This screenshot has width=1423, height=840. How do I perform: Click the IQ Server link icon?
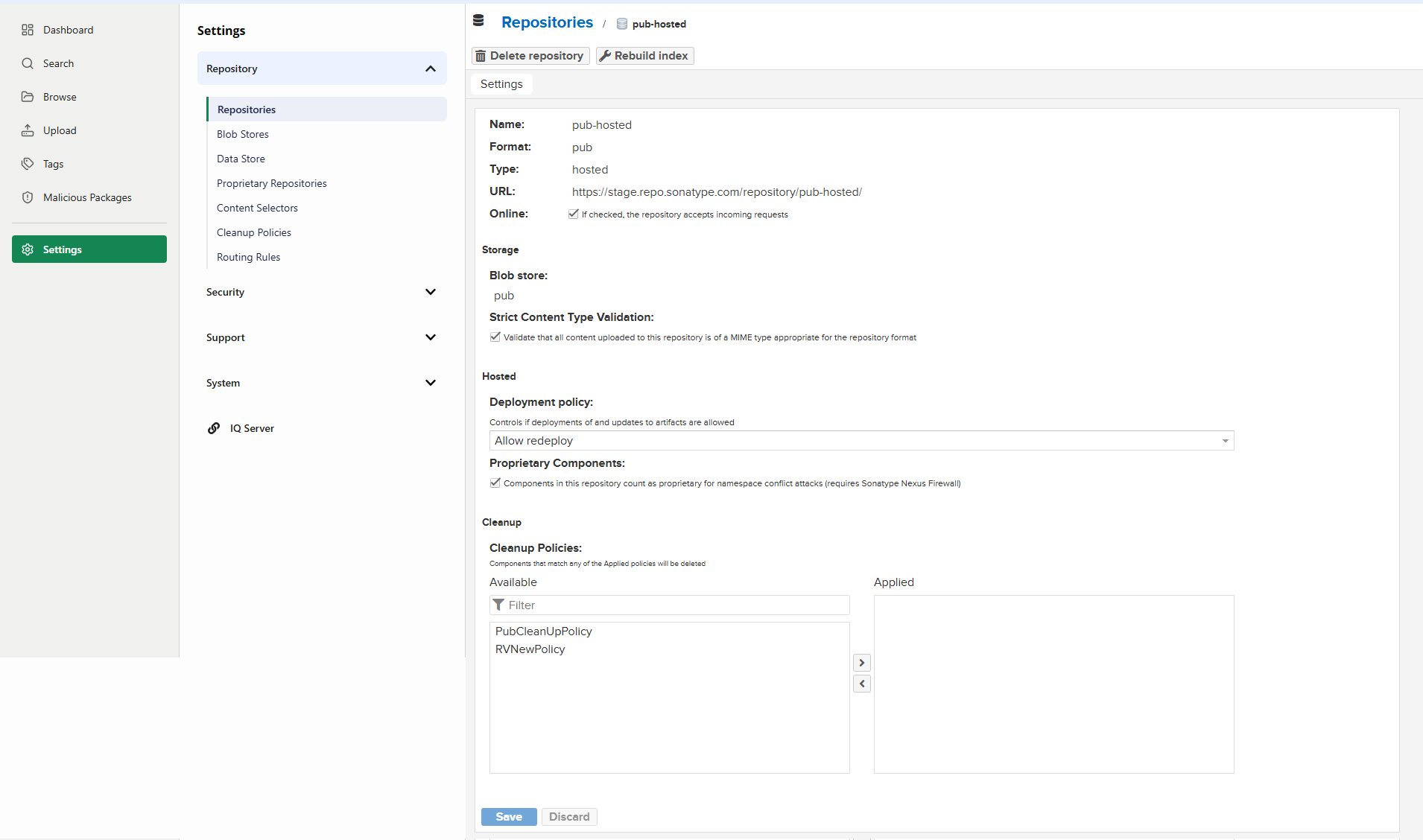[x=214, y=428]
